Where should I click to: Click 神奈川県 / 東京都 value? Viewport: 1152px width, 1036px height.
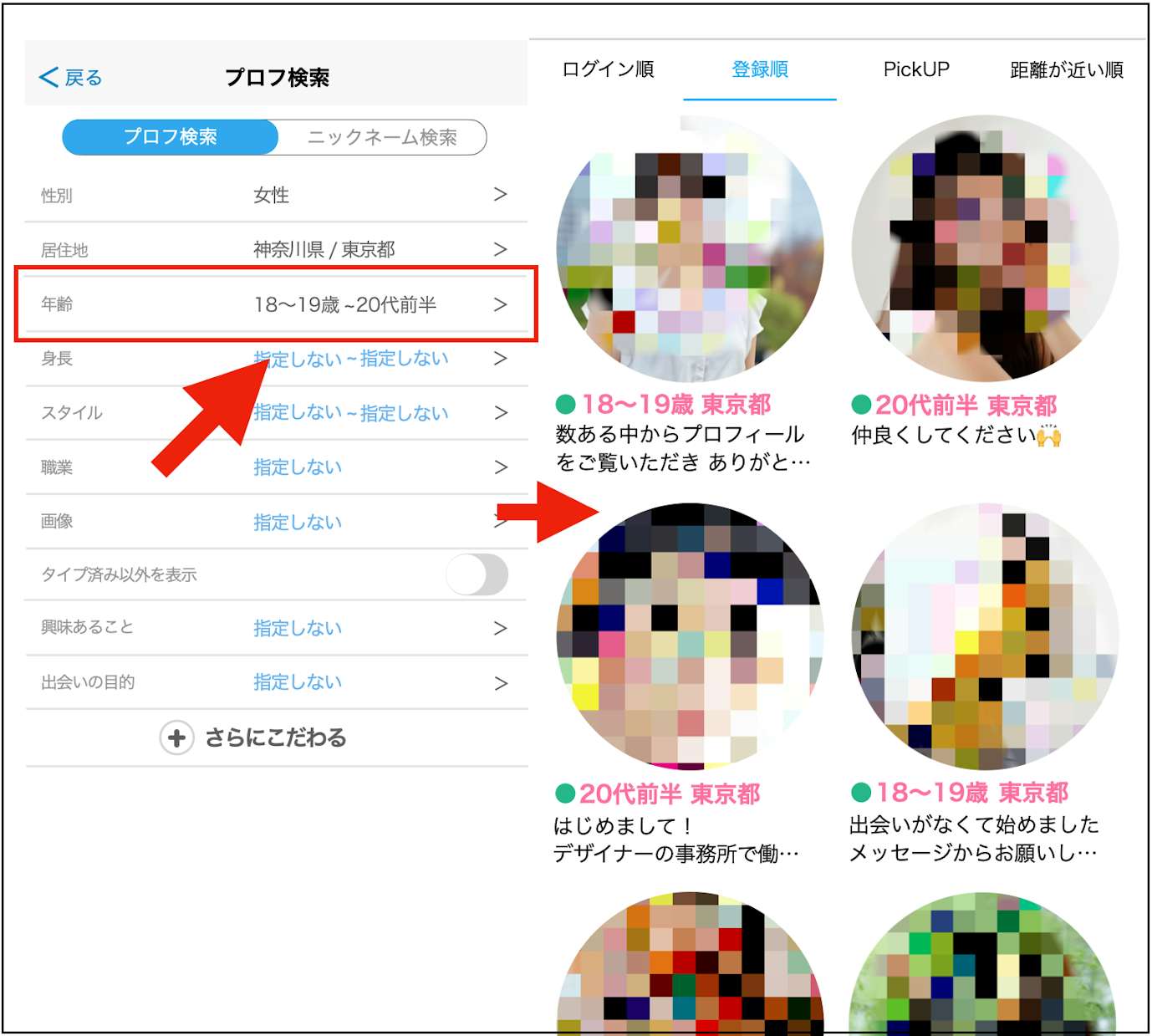tap(324, 249)
